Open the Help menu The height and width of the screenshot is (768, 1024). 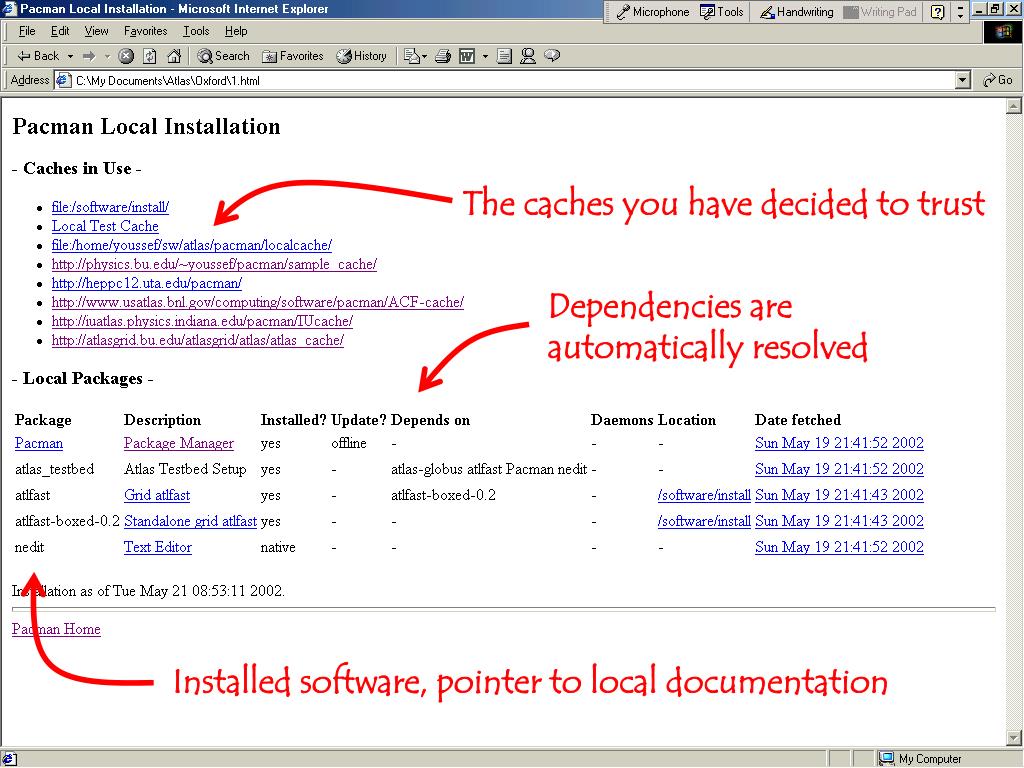click(x=236, y=31)
